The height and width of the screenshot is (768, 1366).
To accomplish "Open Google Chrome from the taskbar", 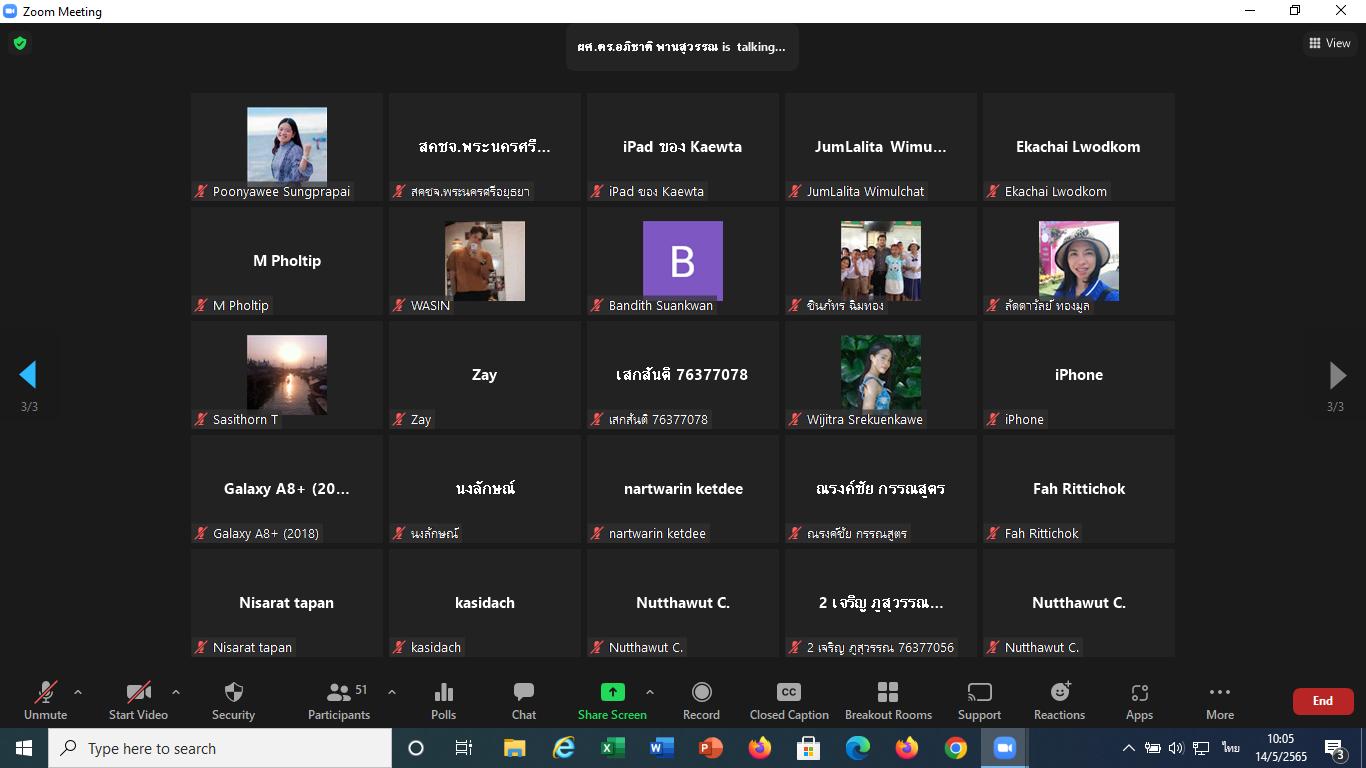I will pyautogui.click(x=956, y=748).
